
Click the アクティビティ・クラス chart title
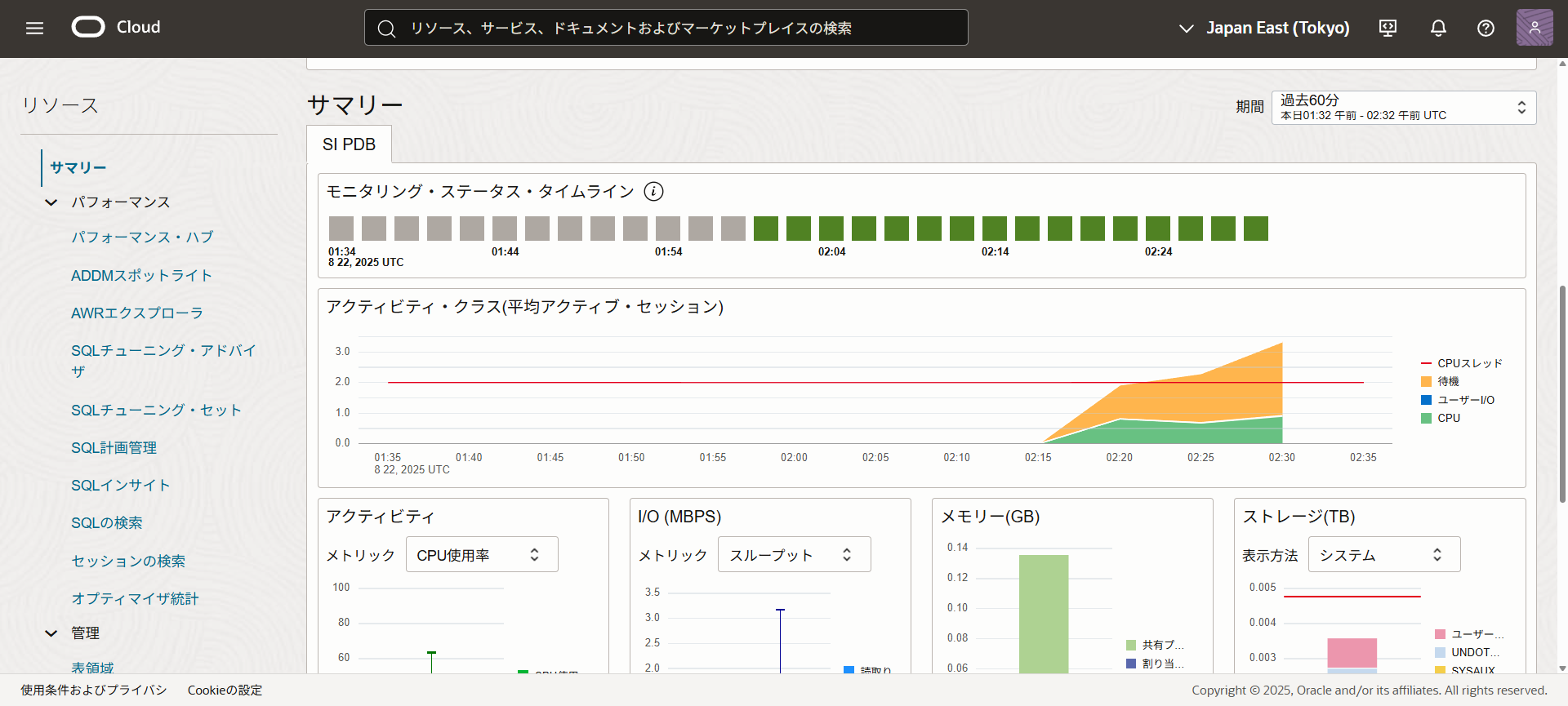(x=525, y=307)
